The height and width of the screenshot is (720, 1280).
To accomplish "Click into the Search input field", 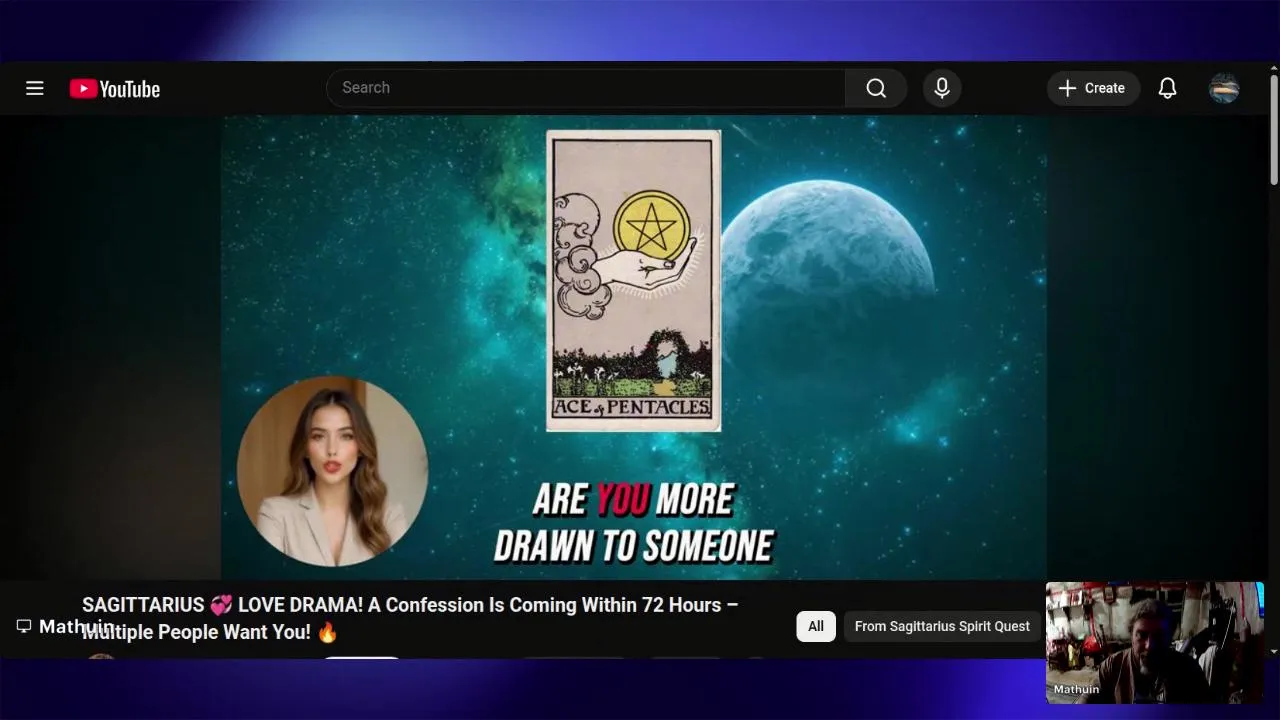I will click(x=586, y=88).
